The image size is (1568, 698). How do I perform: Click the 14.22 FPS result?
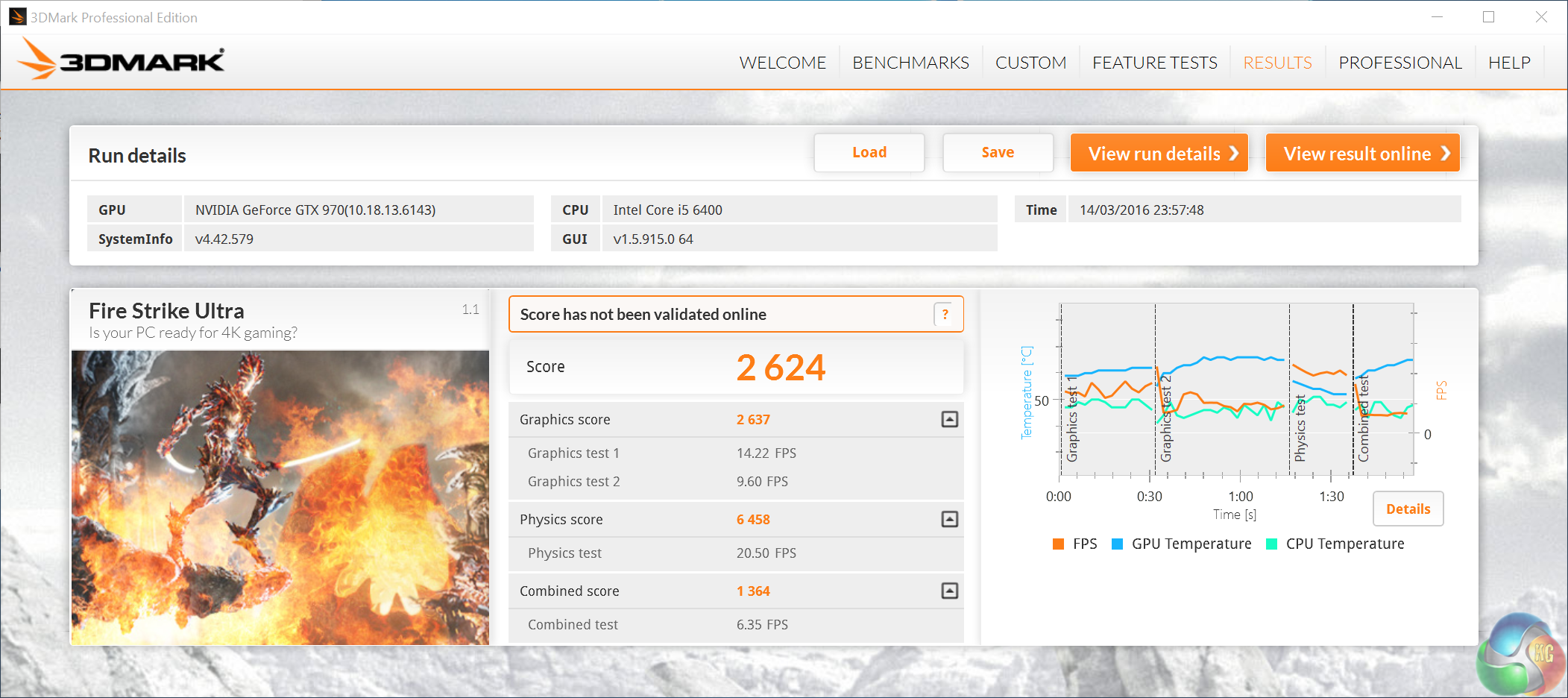coord(766,453)
